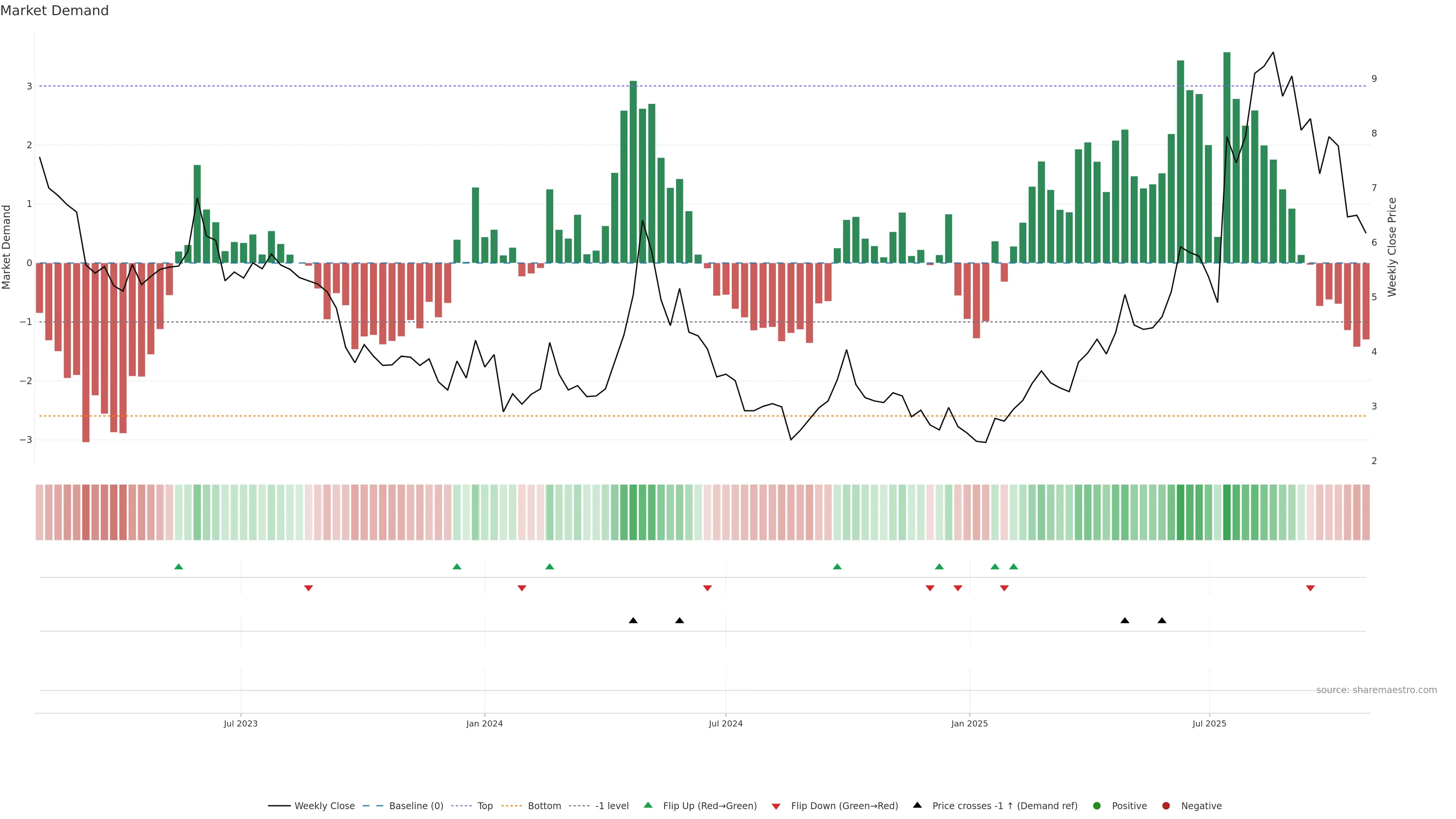Select the rightmost red flip-down triangle marker
Viewport: 1456px width, 819px height.
[1310, 588]
